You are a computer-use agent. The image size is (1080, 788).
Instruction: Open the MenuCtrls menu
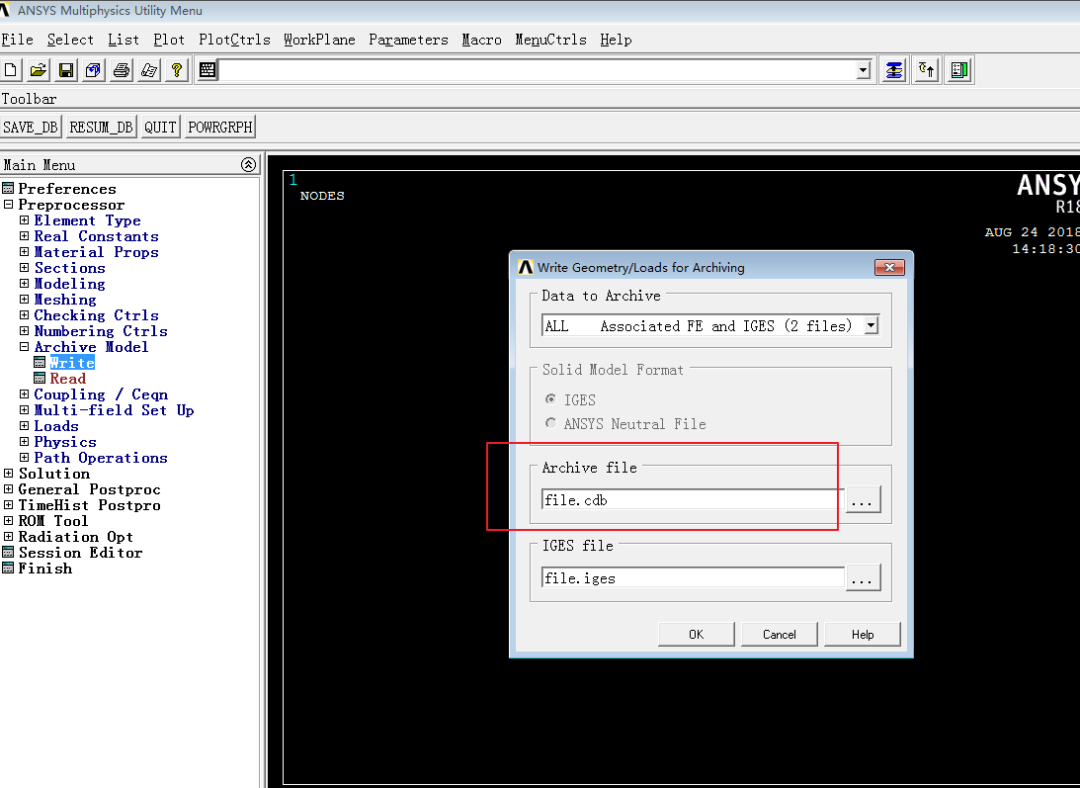[x=551, y=40]
